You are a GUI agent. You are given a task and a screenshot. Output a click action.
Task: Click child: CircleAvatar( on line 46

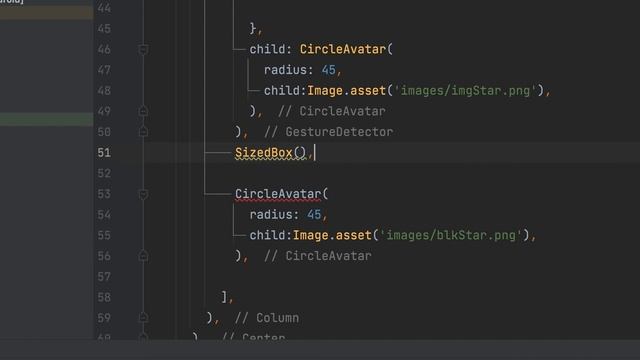(x=321, y=49)
